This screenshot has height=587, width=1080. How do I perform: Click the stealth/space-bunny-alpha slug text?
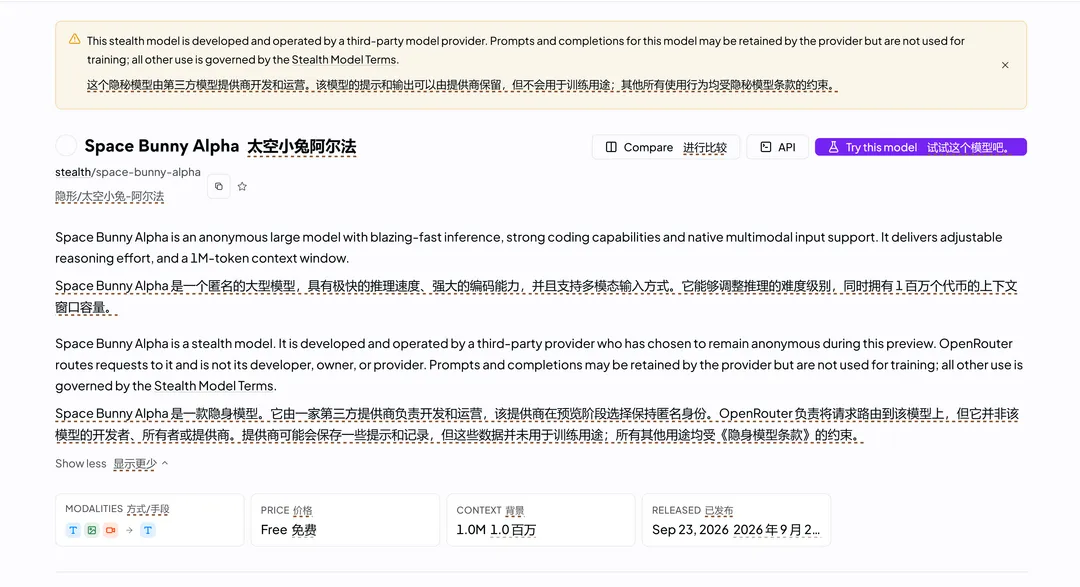[x=128, y=172]
